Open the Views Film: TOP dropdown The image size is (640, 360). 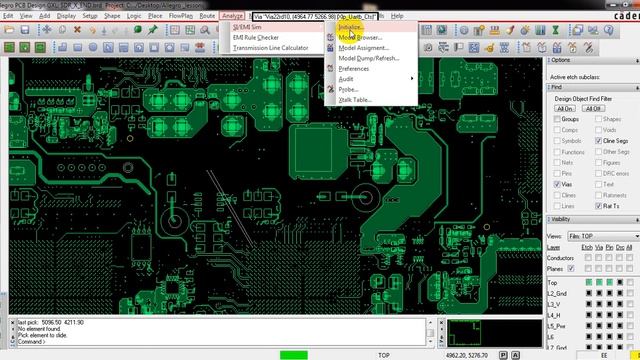point(603,236)
